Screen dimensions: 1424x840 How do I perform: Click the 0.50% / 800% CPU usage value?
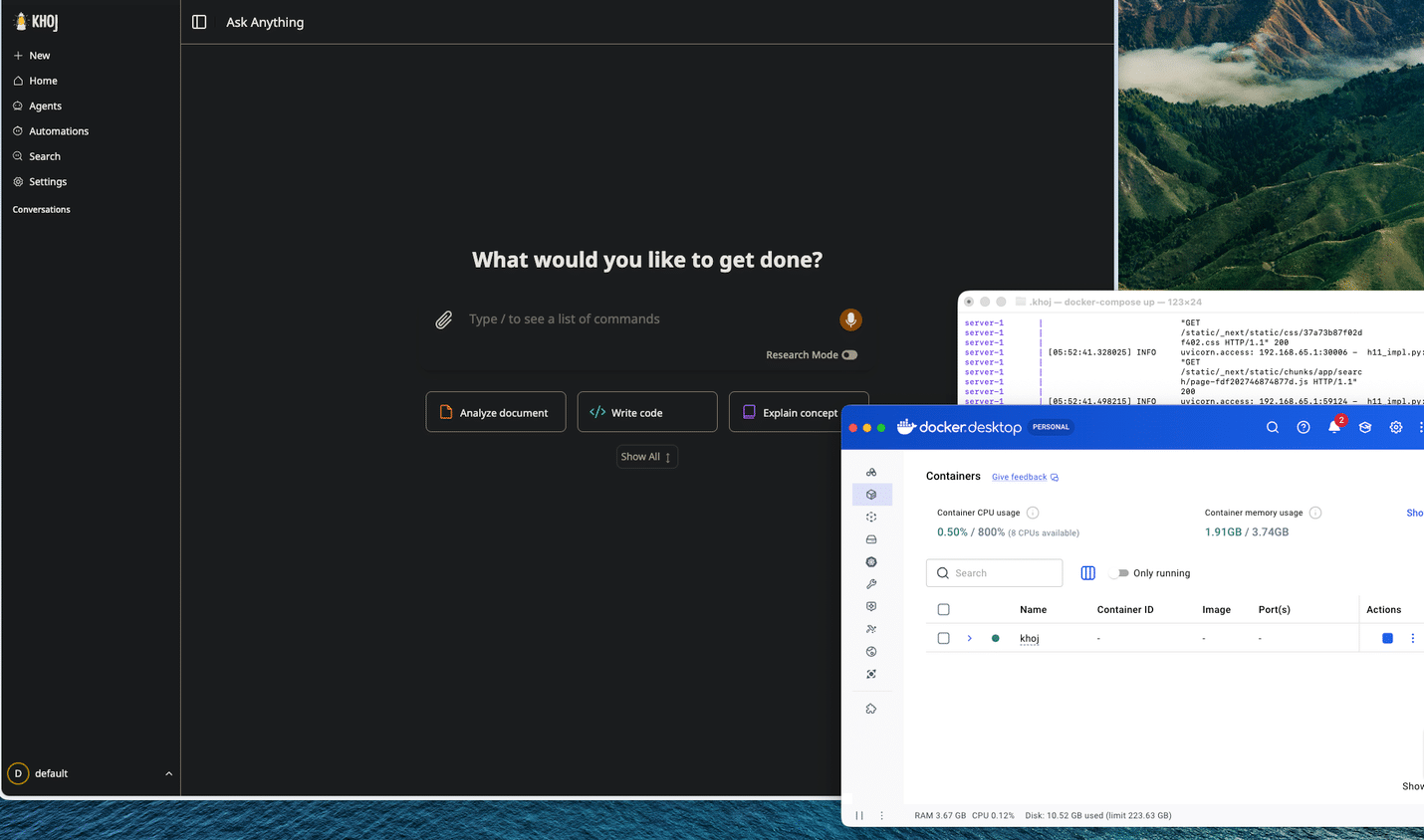tap(971, 532)
